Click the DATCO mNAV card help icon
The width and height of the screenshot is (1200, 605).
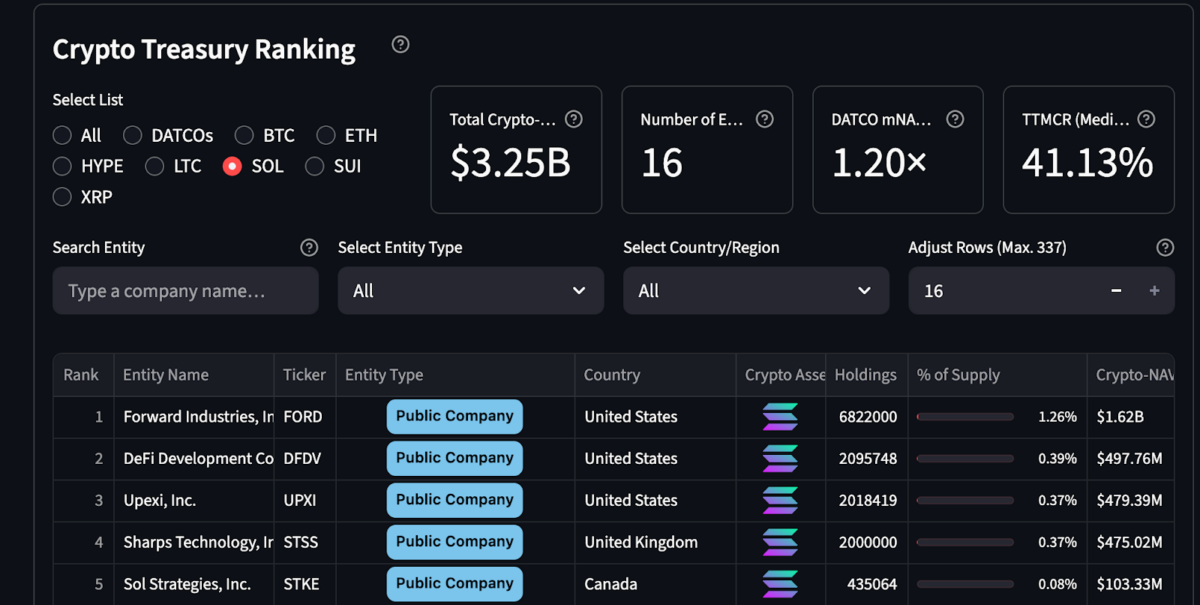point(955,119)
